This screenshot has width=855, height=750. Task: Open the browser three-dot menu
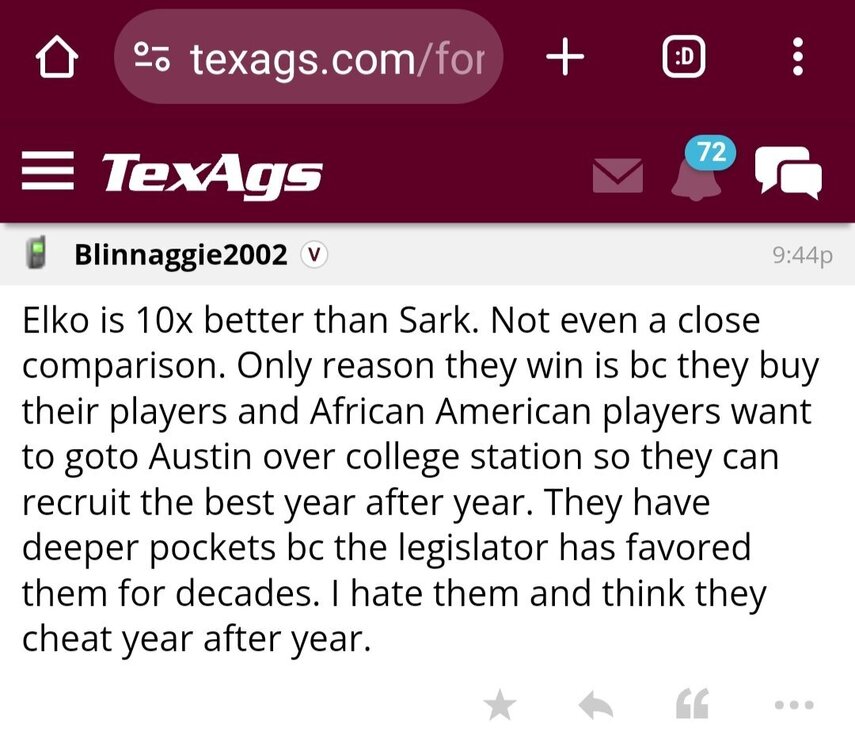pyautogui.click(x=797, y=59)
